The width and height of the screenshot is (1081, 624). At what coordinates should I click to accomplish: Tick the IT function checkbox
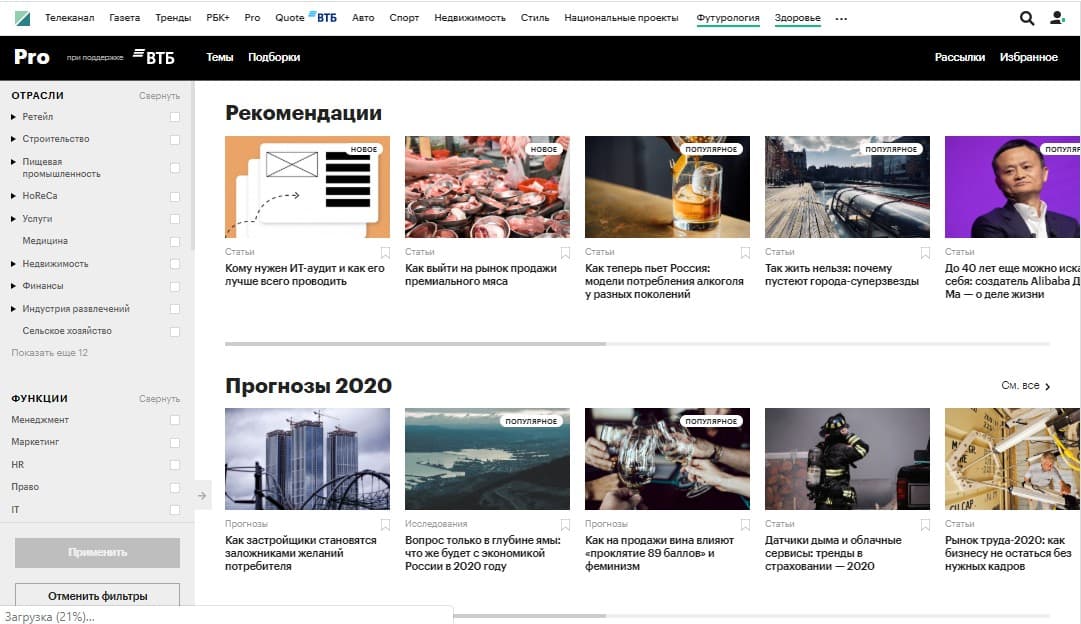tap(175, 510)
